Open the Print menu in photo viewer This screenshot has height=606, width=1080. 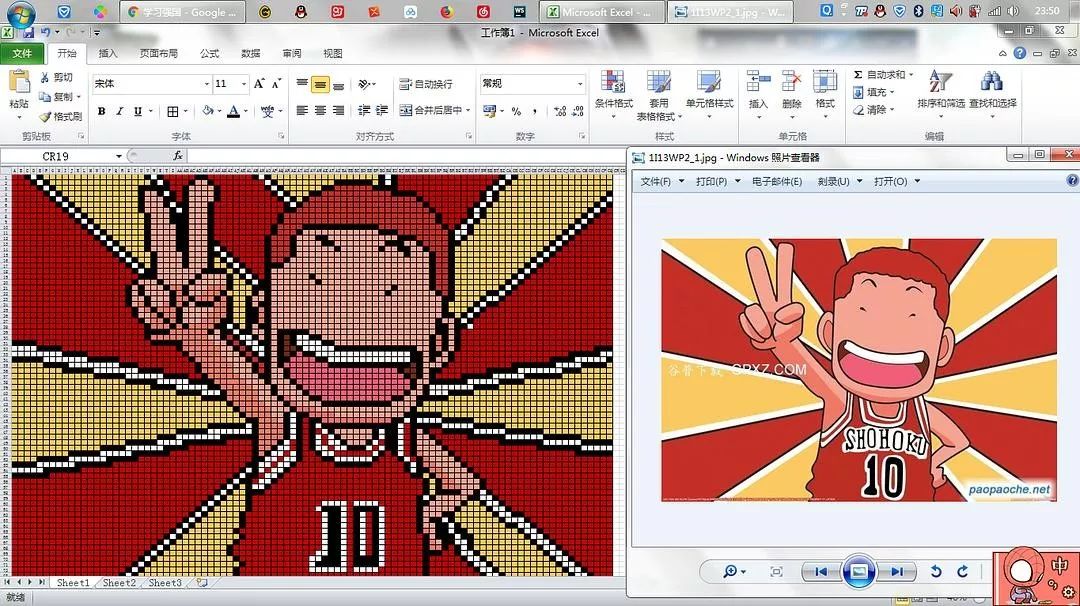(718, 181)
